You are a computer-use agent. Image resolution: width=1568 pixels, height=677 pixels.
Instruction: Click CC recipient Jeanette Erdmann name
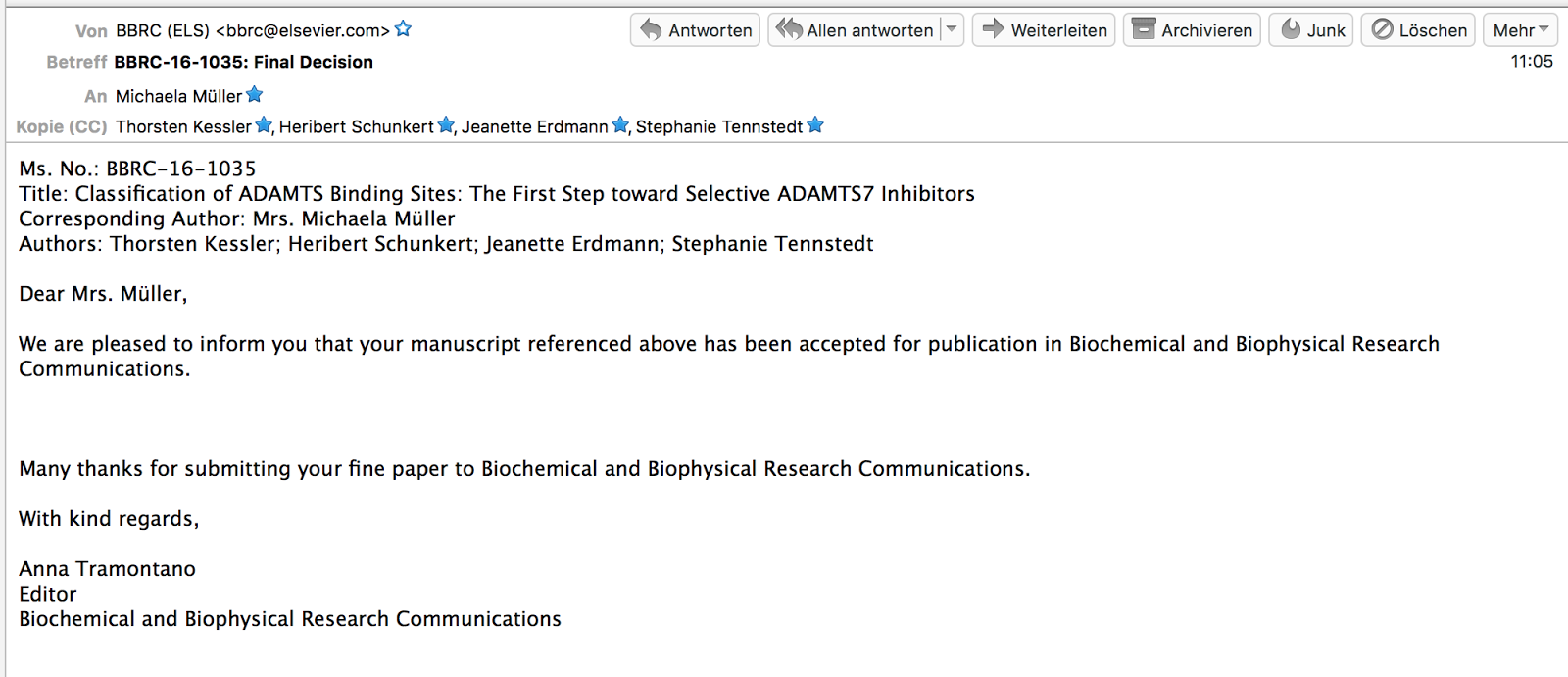[534, 126]
